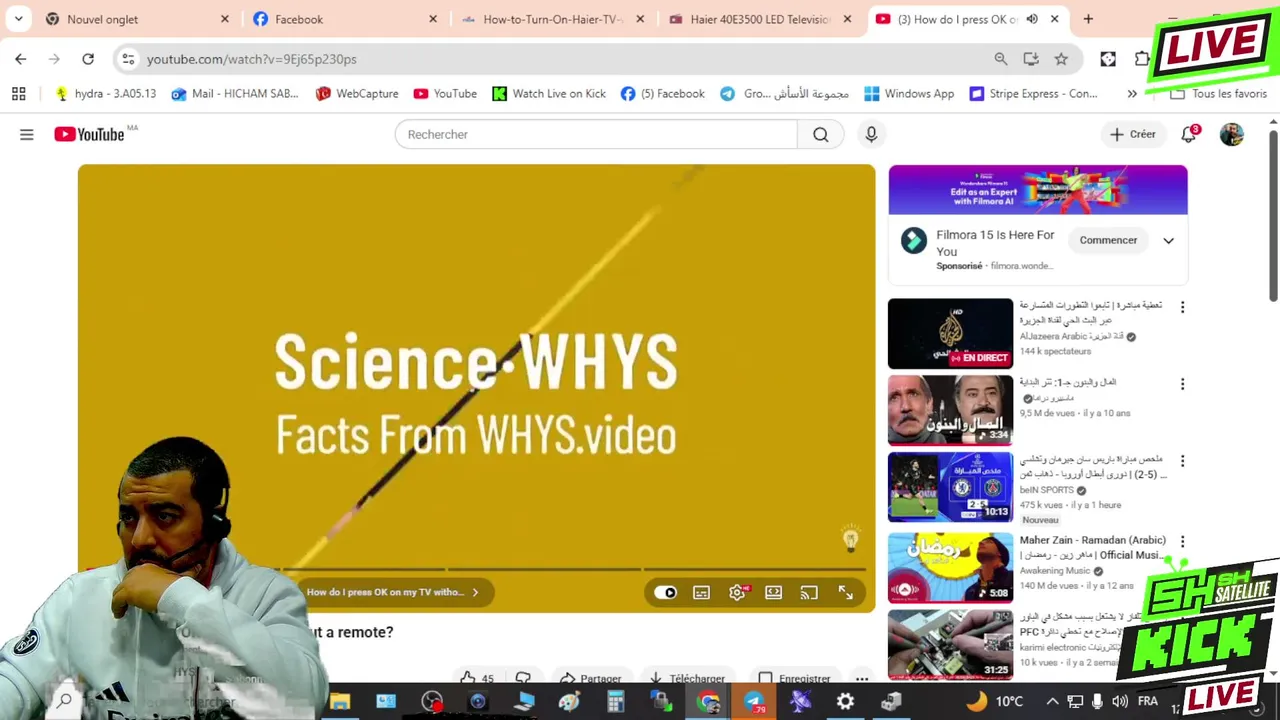Click the Commencer button on the Filmora ad
Screen dimensions: 1280x720
click(1108, 240)
